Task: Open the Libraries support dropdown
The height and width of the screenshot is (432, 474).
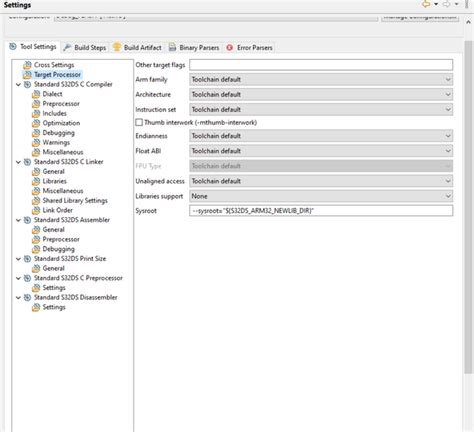Action: coord(321,196)
